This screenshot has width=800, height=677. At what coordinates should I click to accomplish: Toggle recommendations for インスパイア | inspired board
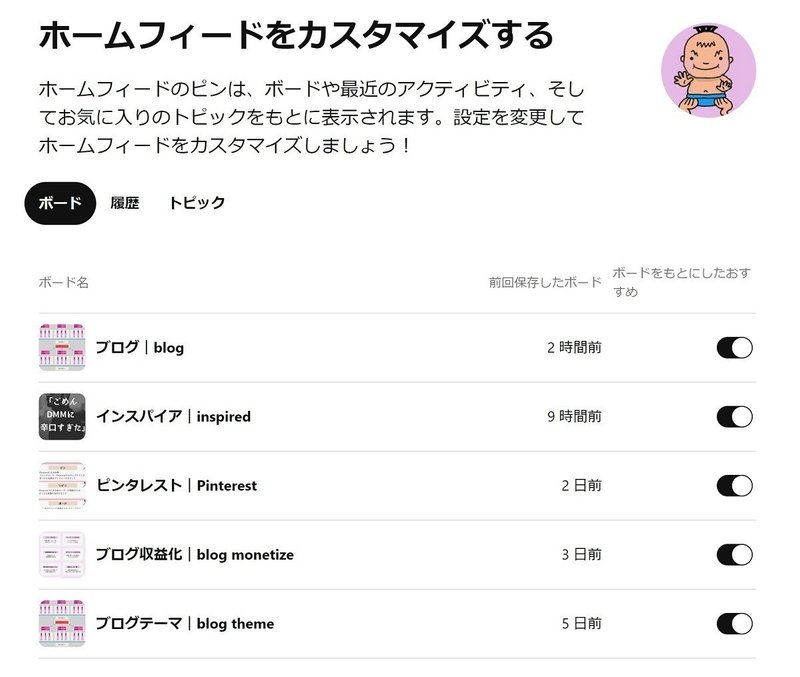point(734,417)
